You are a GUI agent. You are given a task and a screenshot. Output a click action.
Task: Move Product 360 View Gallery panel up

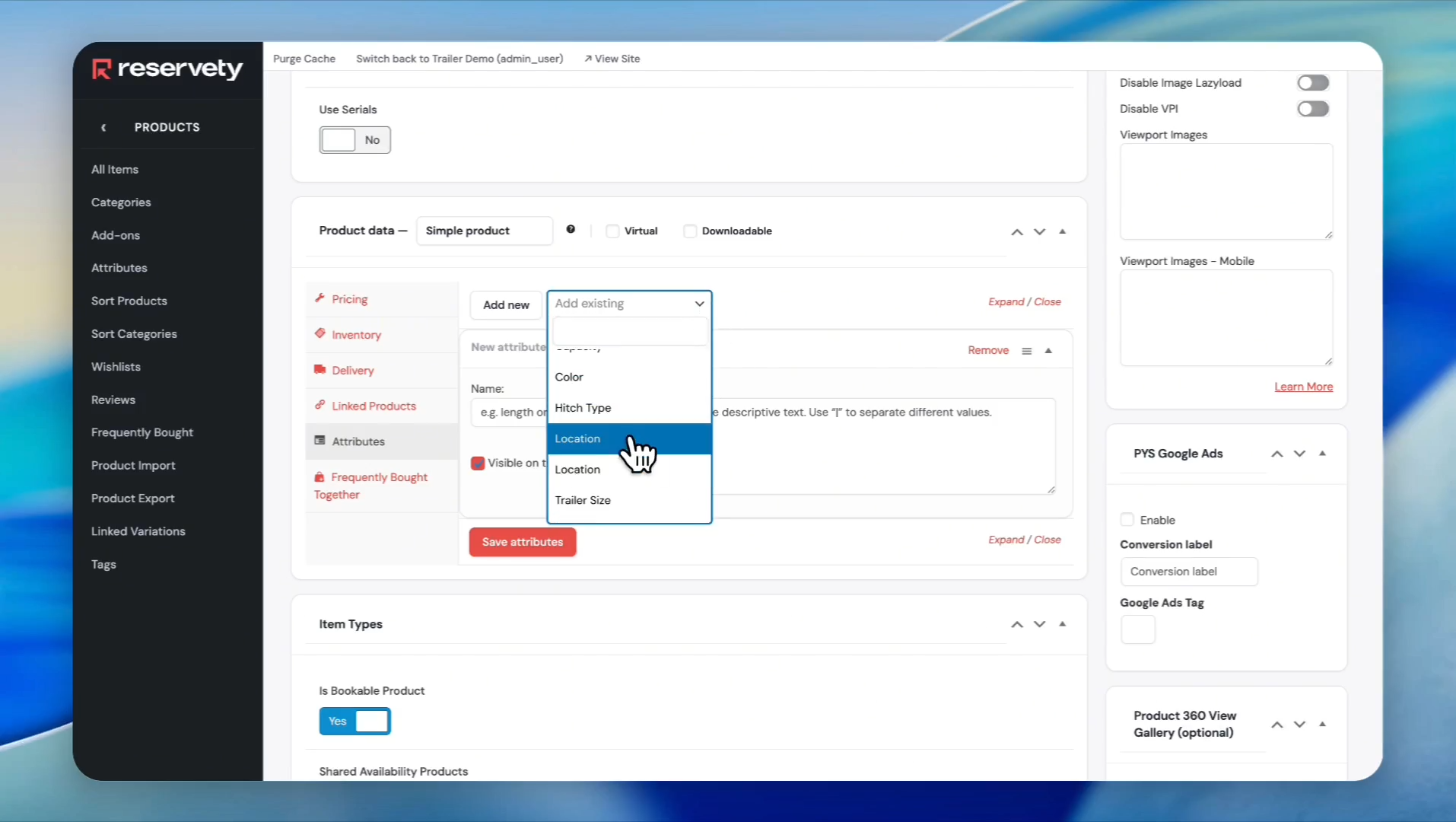(x=1277, y=725)
